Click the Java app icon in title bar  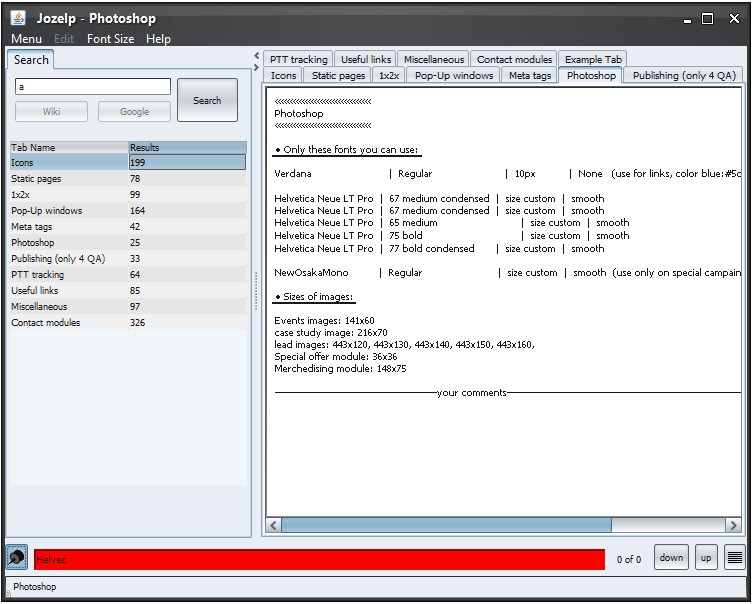pyautogui.click(x=18, y=18)
